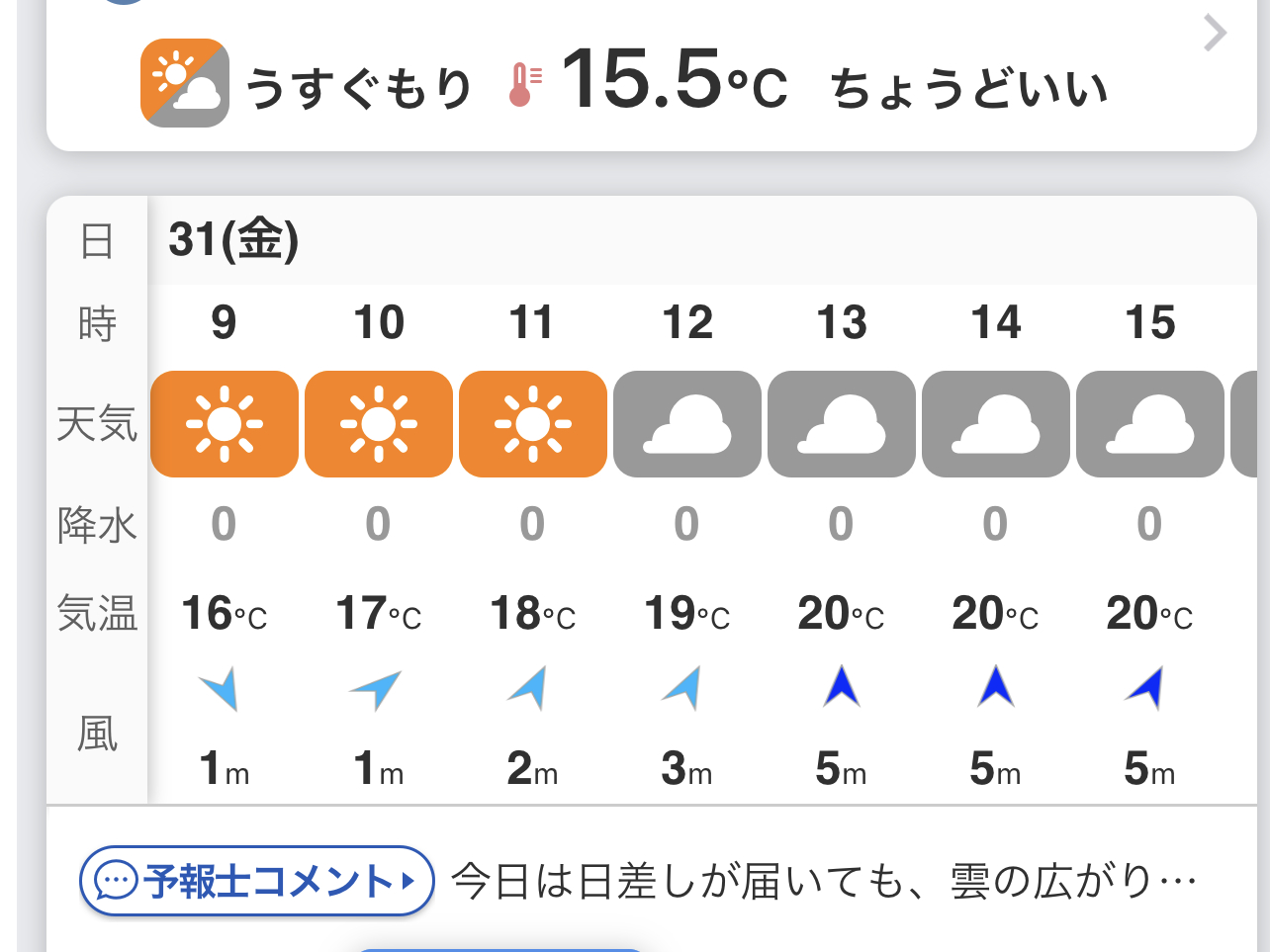This screenshot has width=1270, height=952.
Task: Click the 天気 row label
Action: [x=97, y=424]
